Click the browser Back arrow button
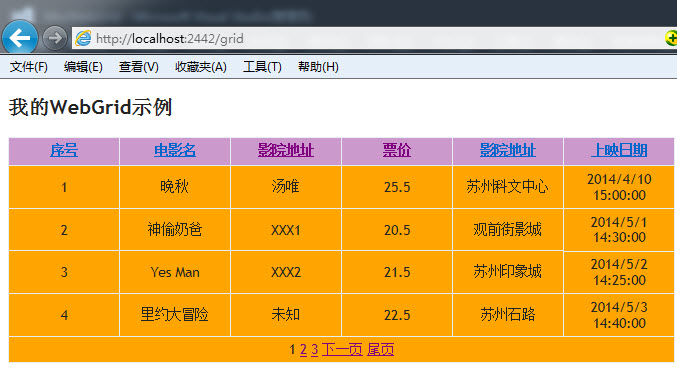The height and width of the screenshot is (372, 677). pyautogui.click(x=19, y=38)
